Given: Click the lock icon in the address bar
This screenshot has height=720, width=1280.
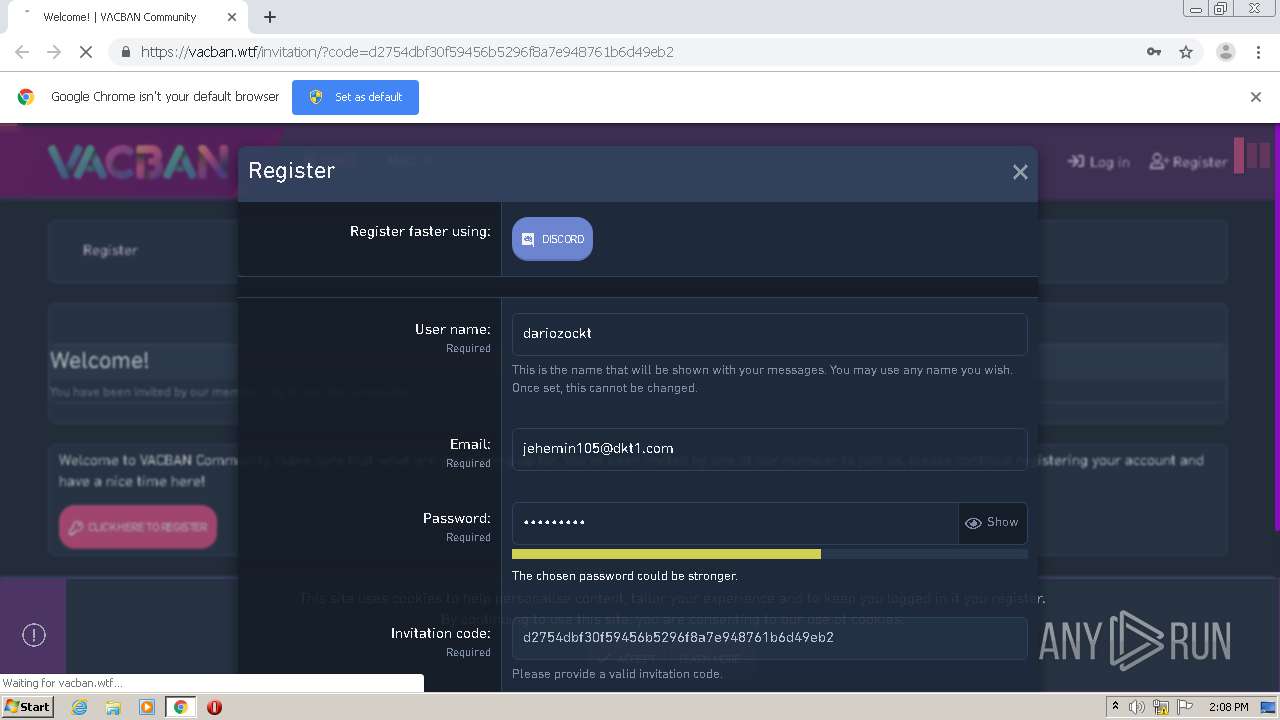Looking at the screenshot, I should pos(125,52).
